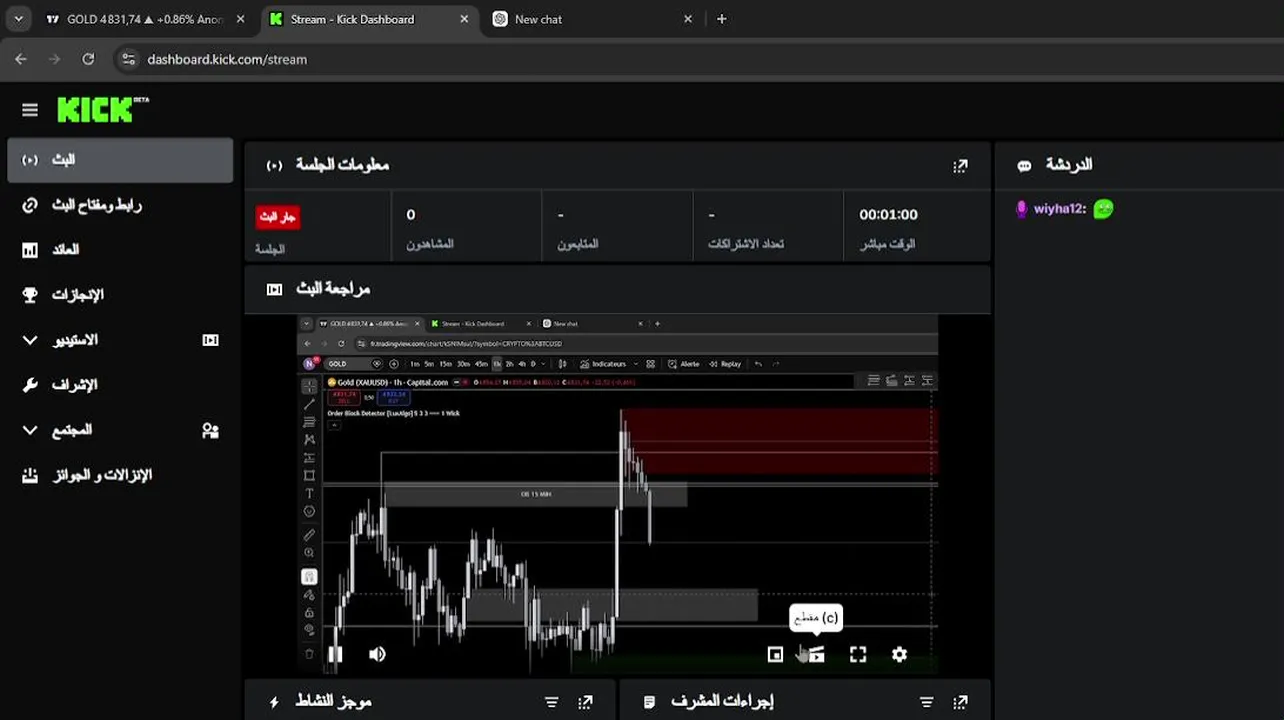Click username wiyha12 in chat
The image size is (1284, 720).
click(x=1057, y=209)
